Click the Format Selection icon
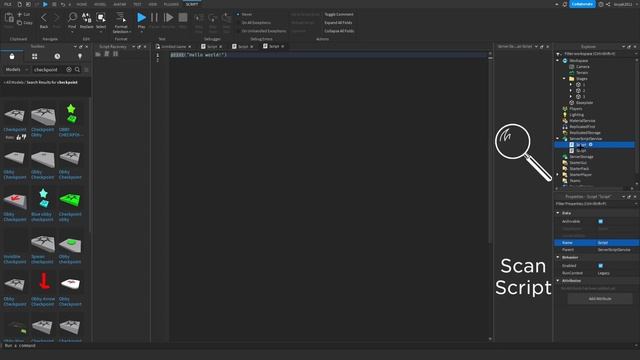Viewport: 640px width, 360px height. click(x=121, y=17)
